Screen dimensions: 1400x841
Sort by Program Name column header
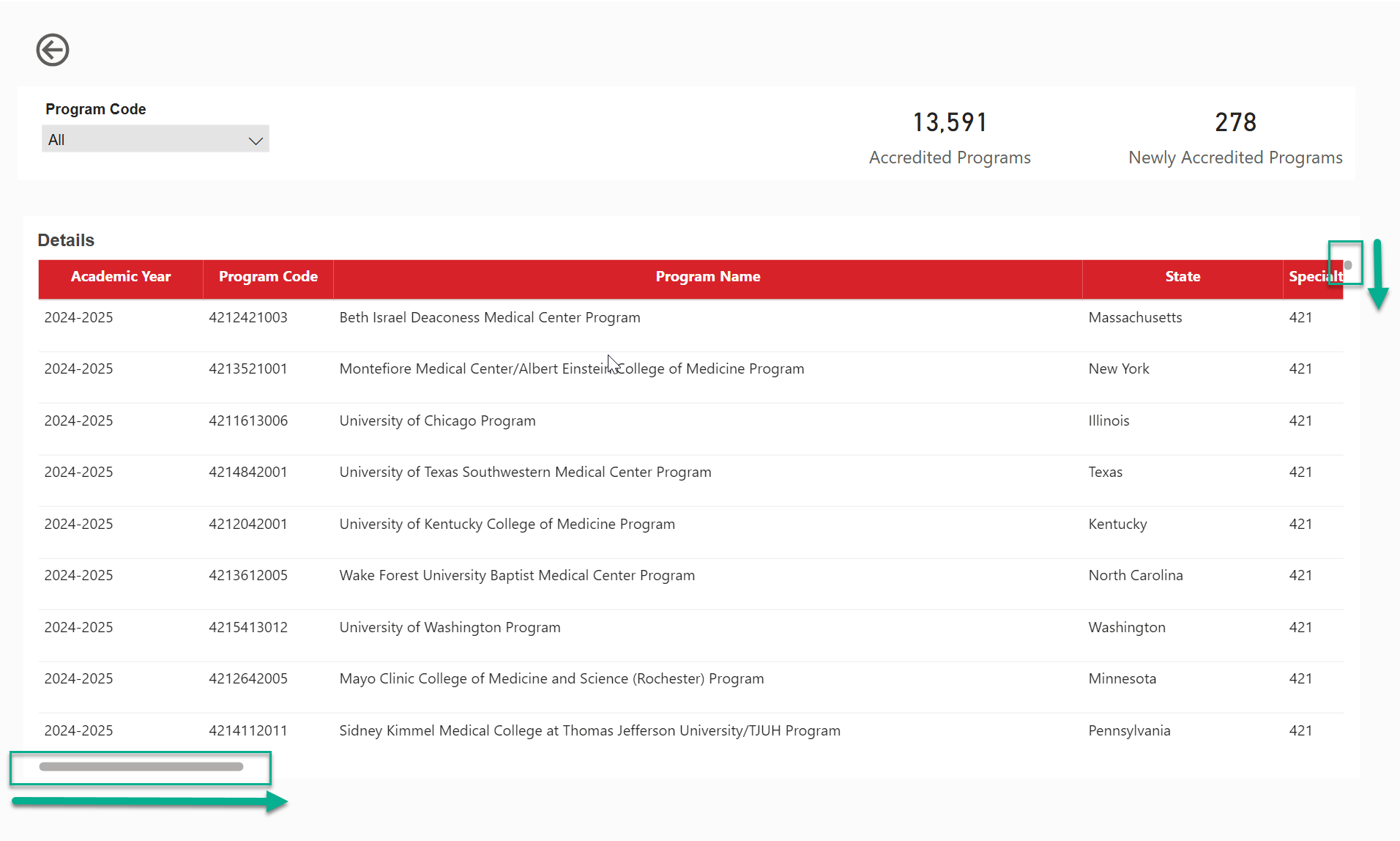click(x=707, y=277)
